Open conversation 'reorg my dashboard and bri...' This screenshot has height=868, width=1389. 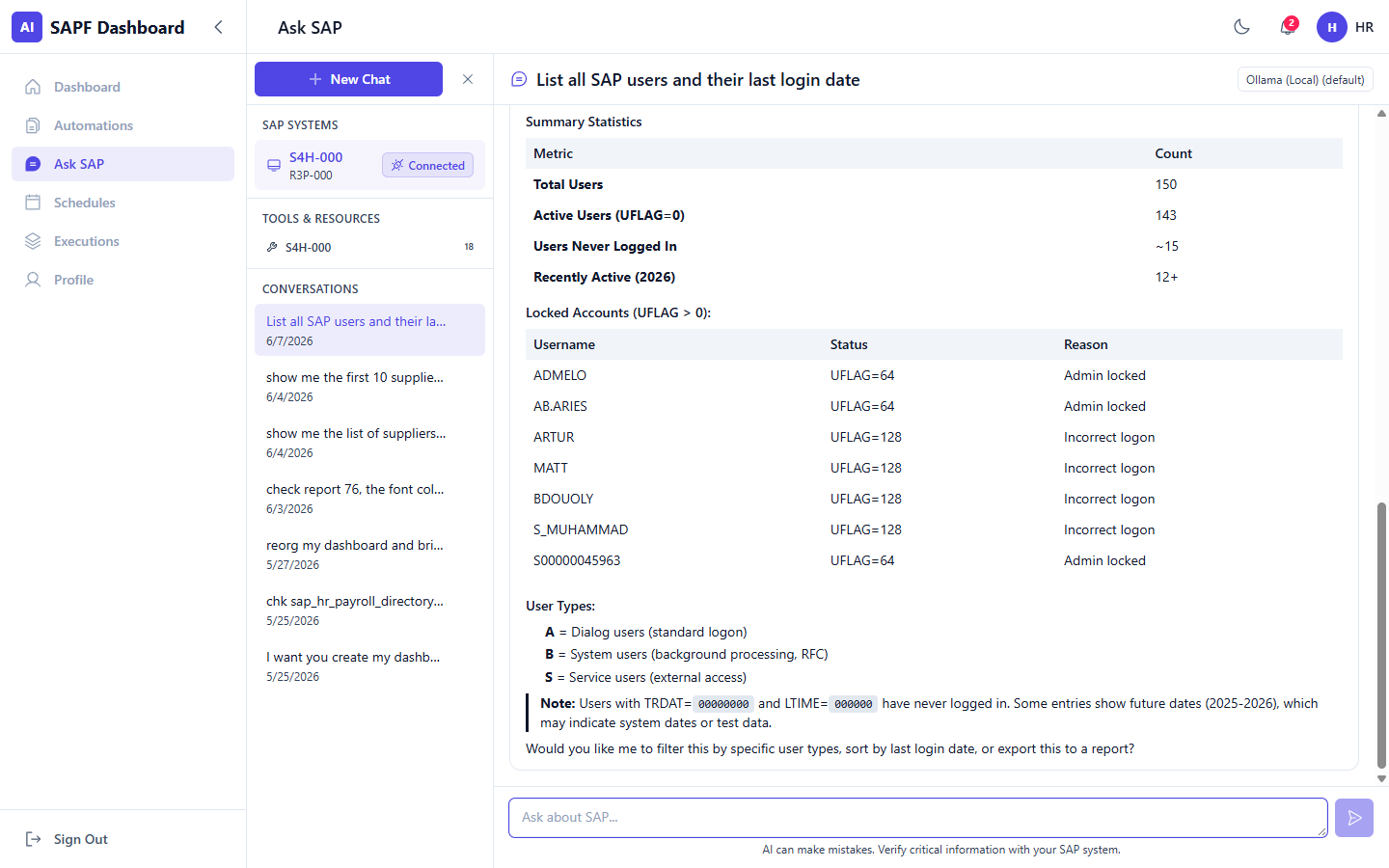click(369, 554)
